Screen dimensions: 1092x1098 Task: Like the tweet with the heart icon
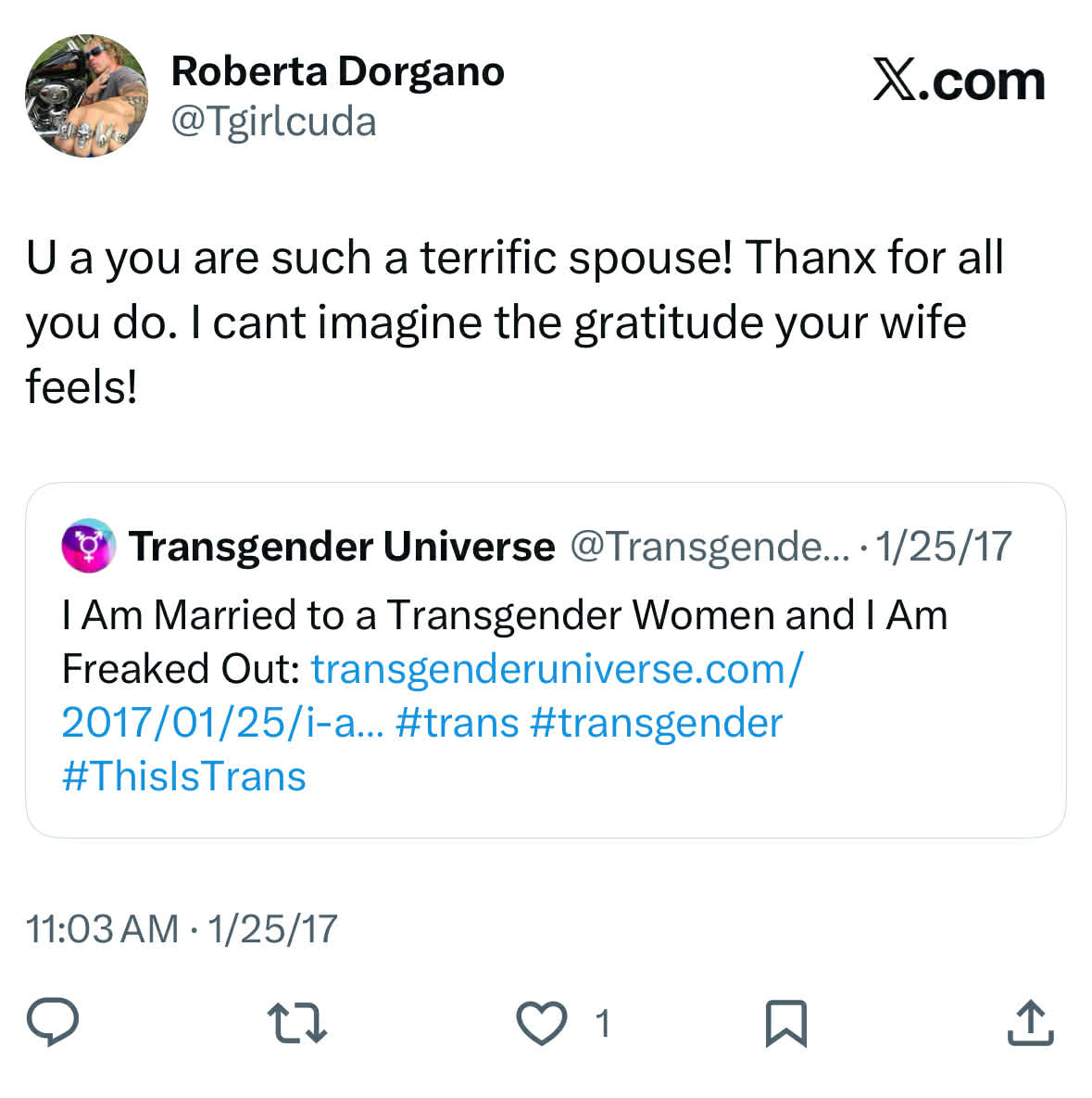(541, 1024)
